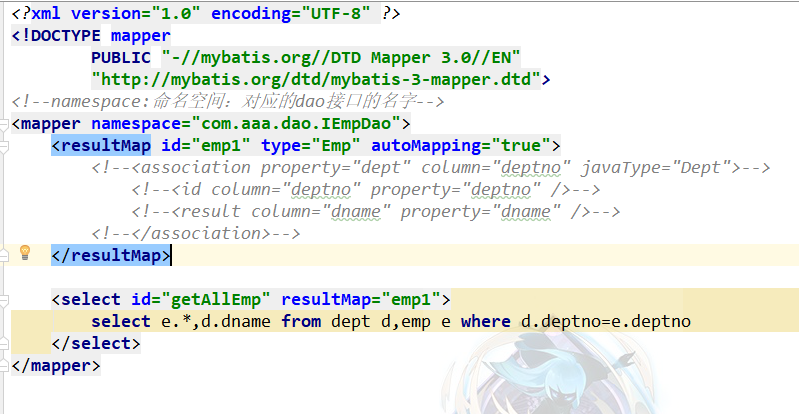Click dept d,emp e table list
The height and width of the screenshot is (414, 799).
(391, 321)
